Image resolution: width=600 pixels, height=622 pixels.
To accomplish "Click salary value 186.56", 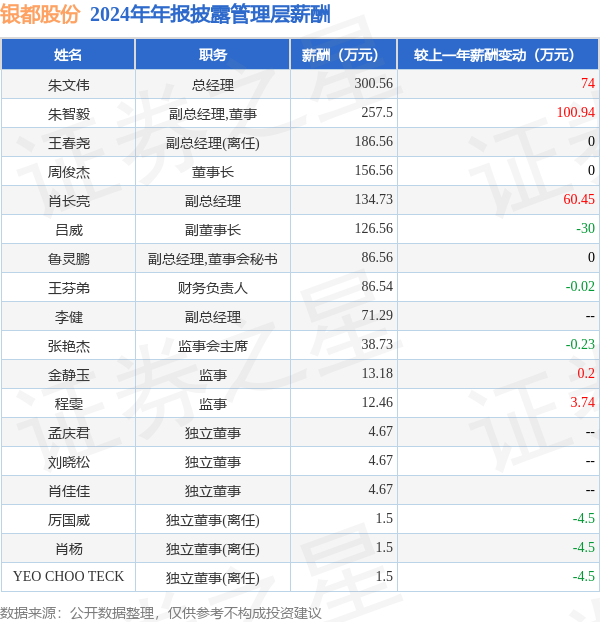I will tap(374, 141).
